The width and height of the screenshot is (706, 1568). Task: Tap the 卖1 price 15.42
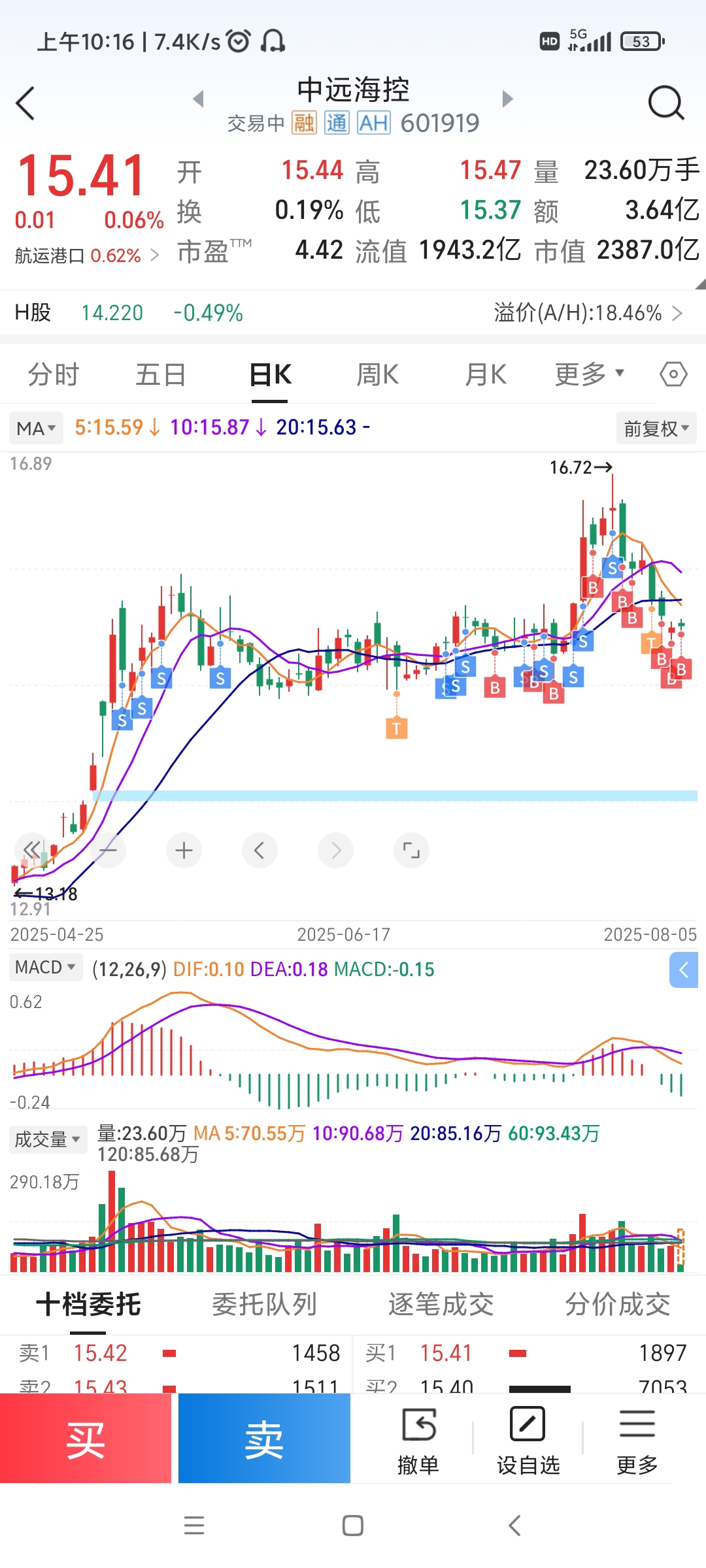point(100,1352)
